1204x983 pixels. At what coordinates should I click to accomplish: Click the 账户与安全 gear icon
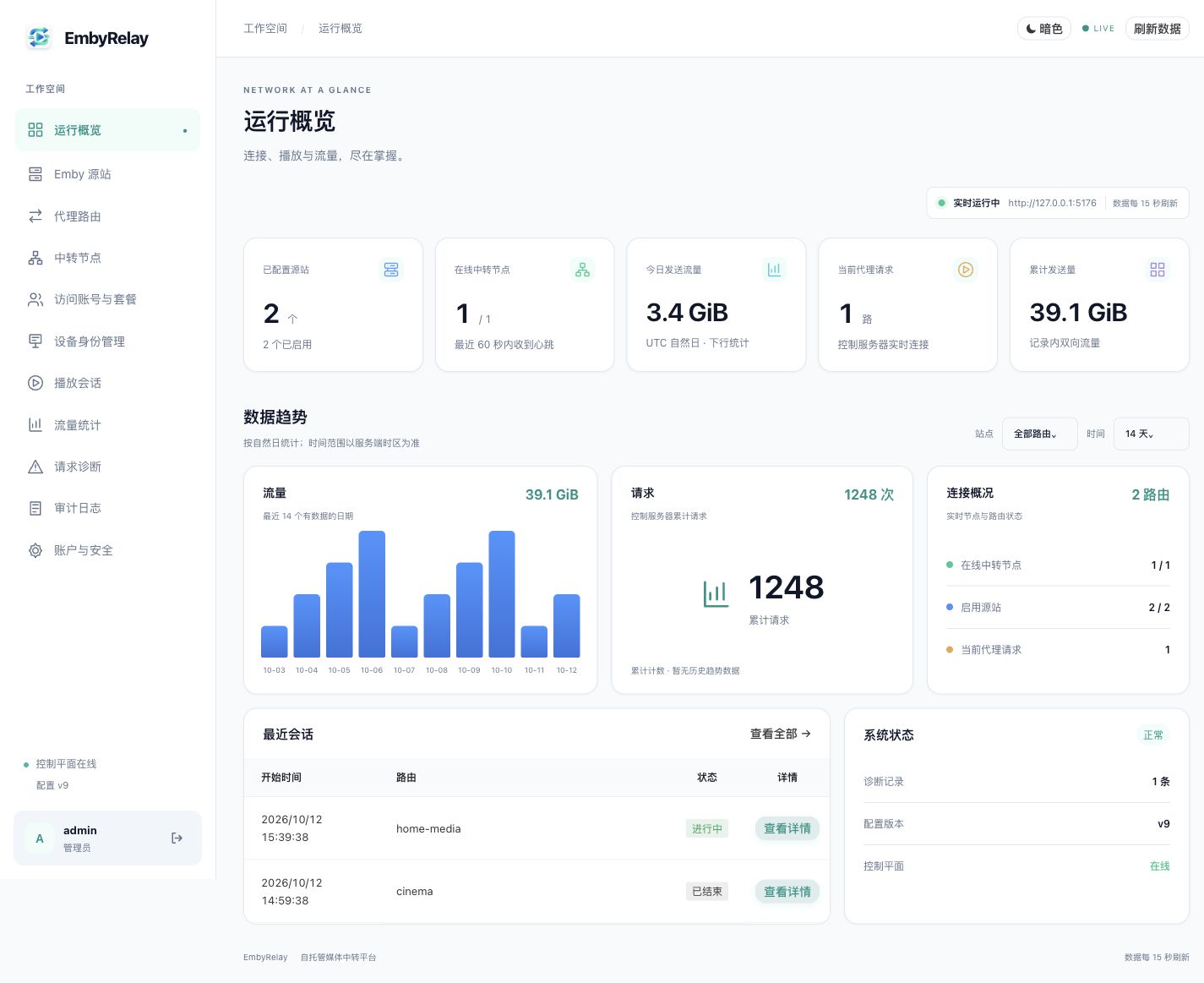point(35,550)
